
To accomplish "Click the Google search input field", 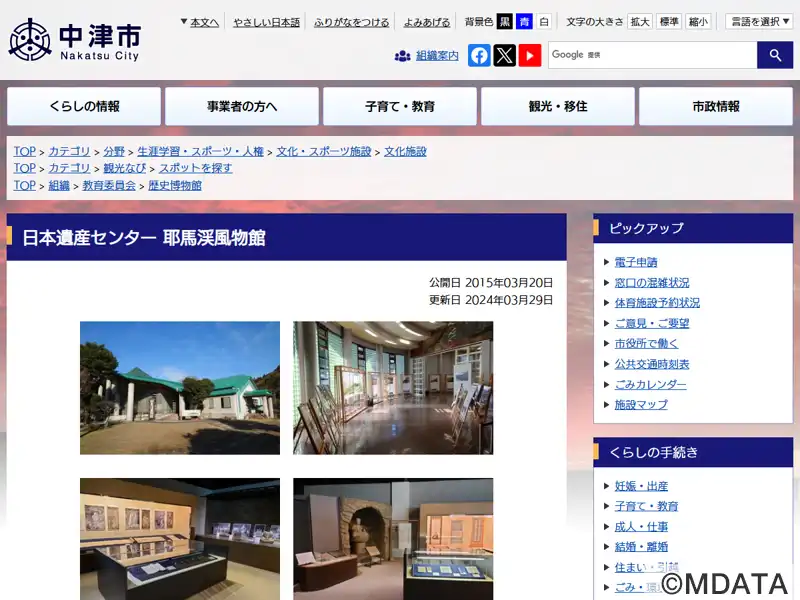I will point(653,55).
